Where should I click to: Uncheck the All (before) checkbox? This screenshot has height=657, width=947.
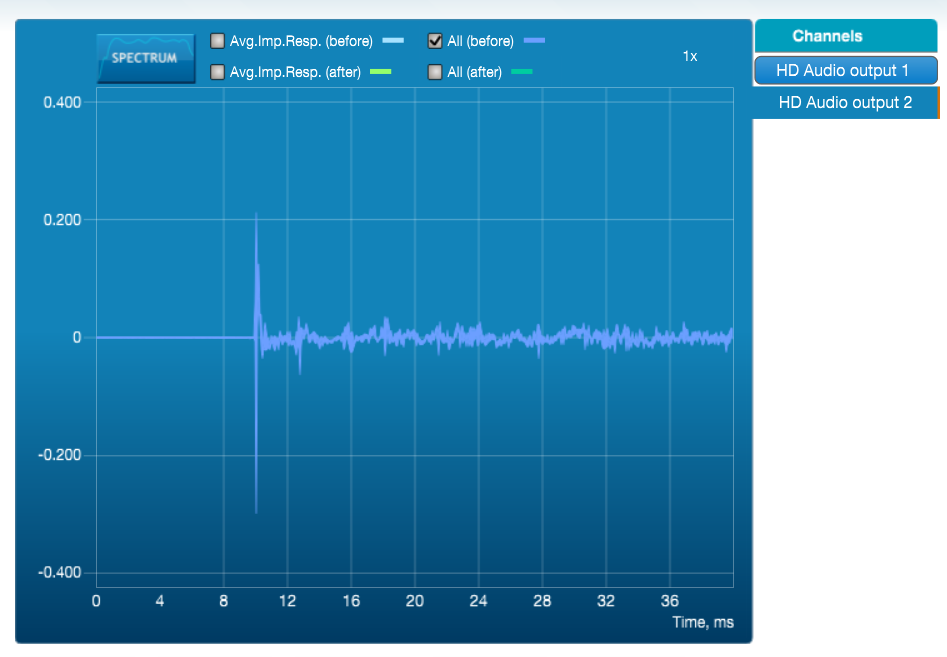(435, 40)
